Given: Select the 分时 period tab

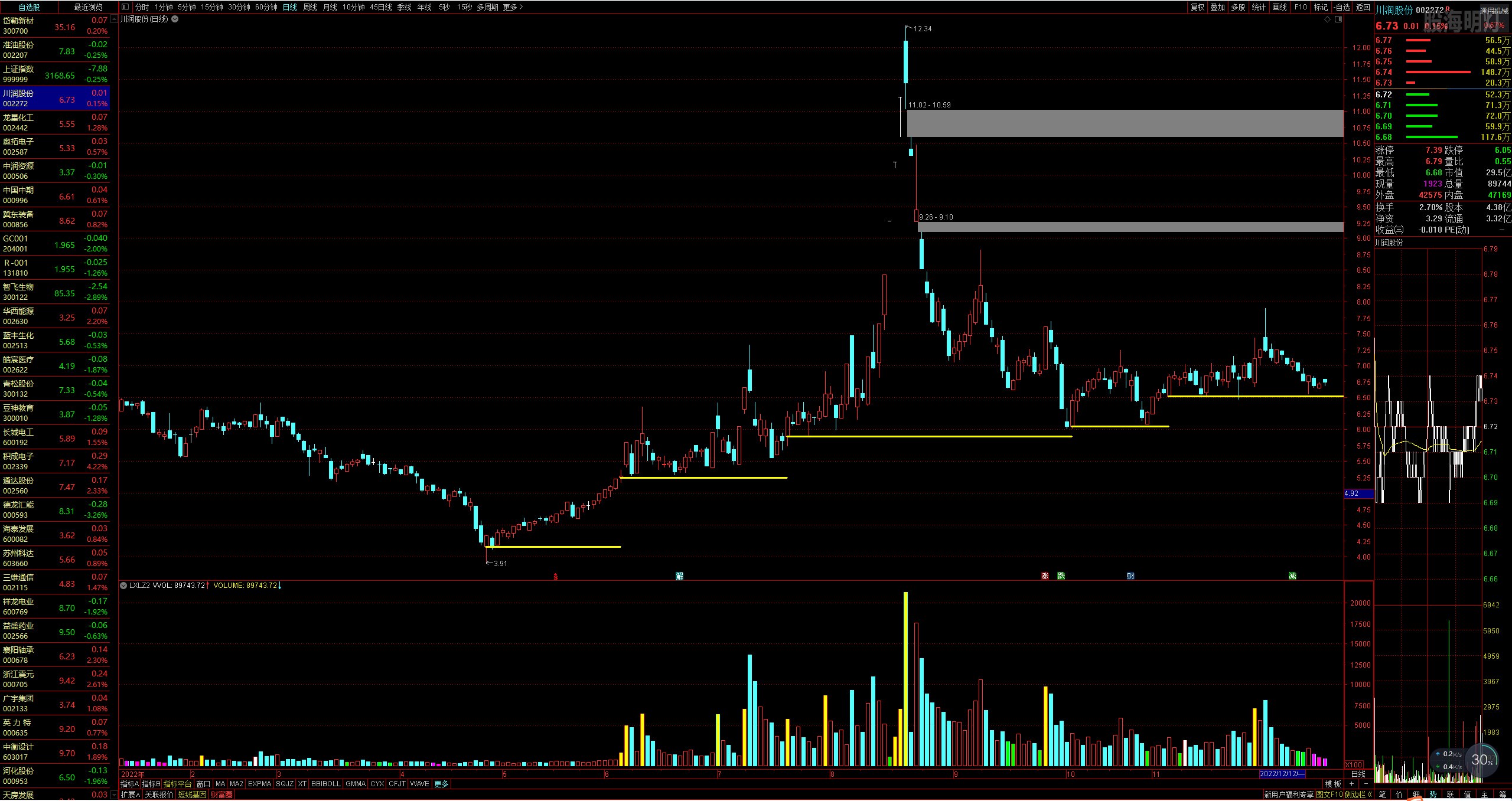Looking at the screenshot, I should click(x=142, y=7).
